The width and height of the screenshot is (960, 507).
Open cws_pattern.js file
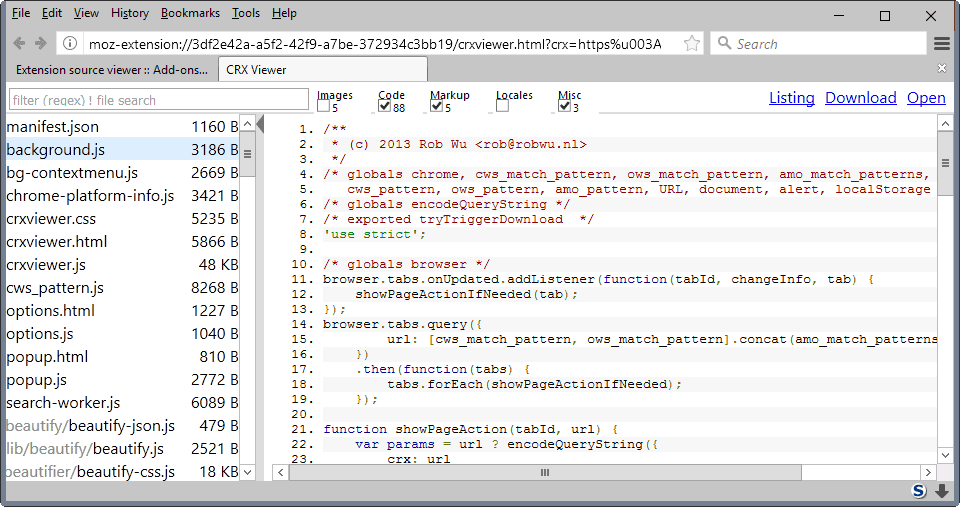(122, 288)
